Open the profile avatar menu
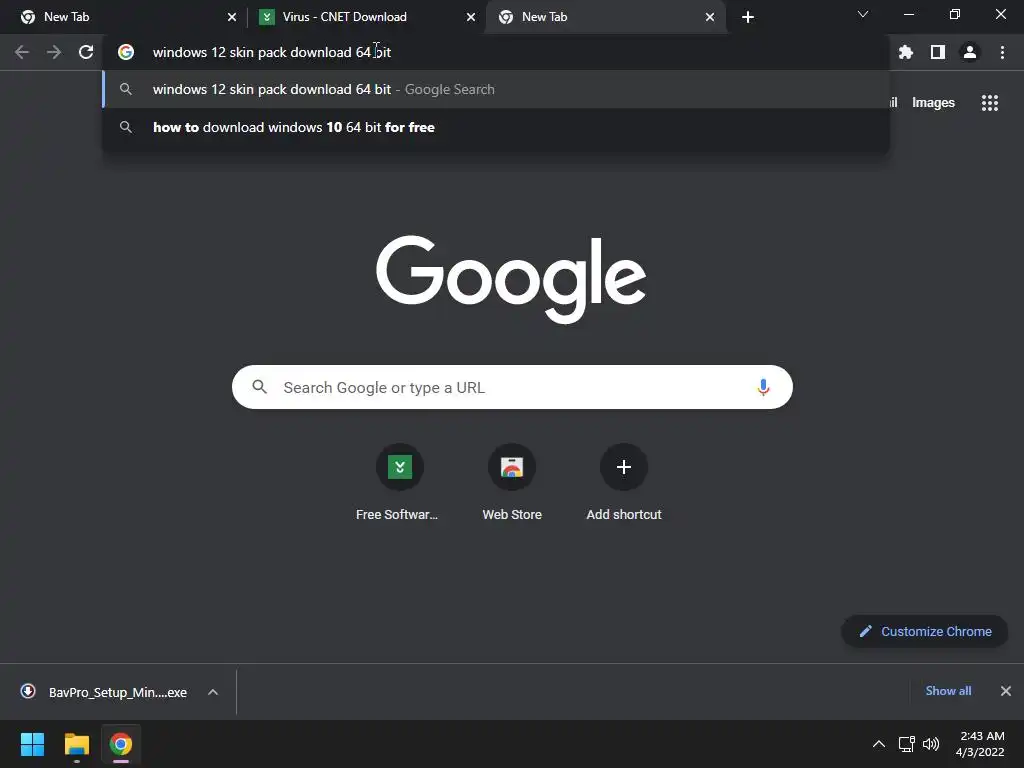 (x=970, y=52)
